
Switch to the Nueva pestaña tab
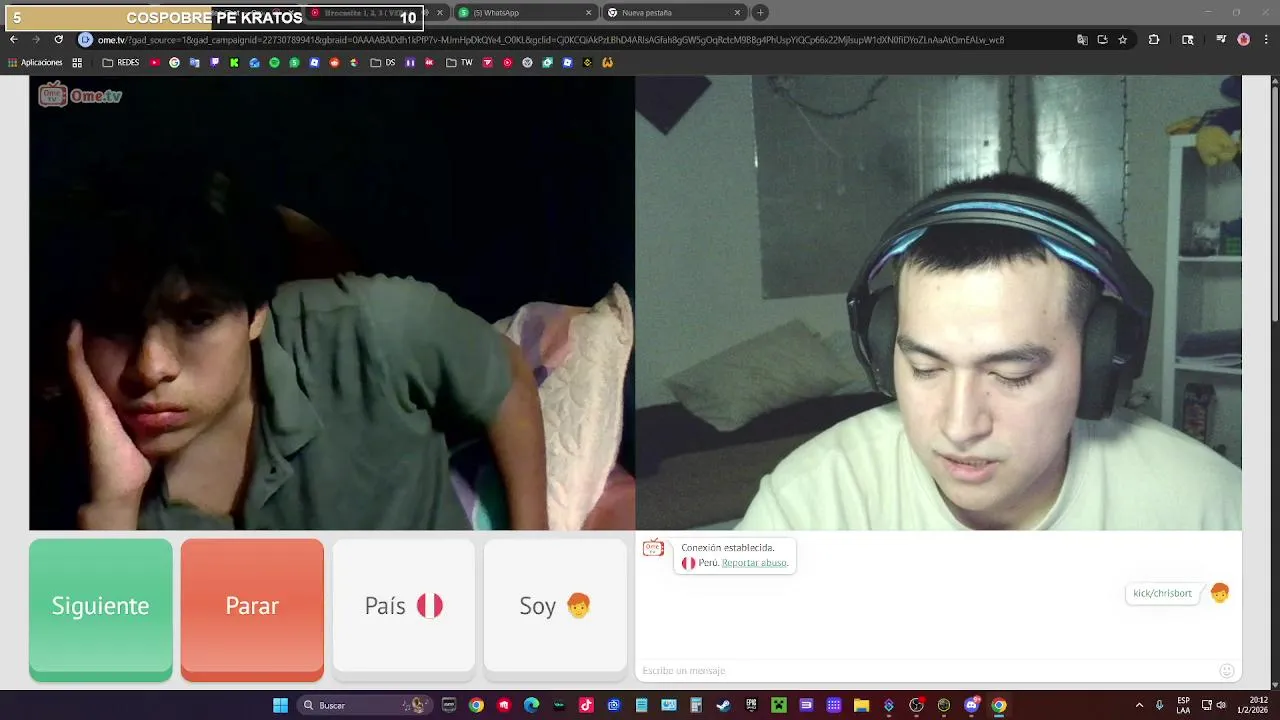[x=670, y=13]
